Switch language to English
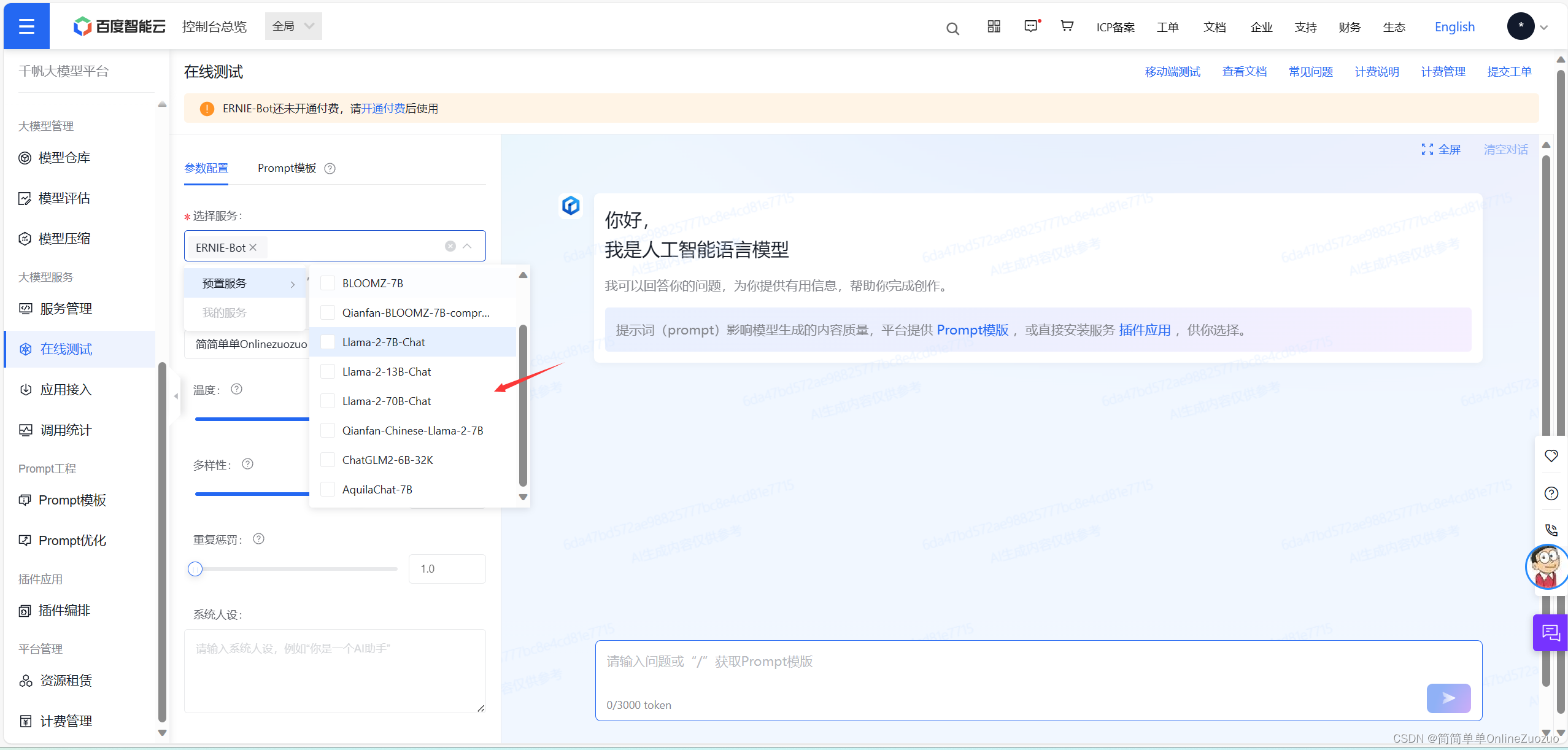Viewport: 1568px width, 750px height. (1454, 27)
